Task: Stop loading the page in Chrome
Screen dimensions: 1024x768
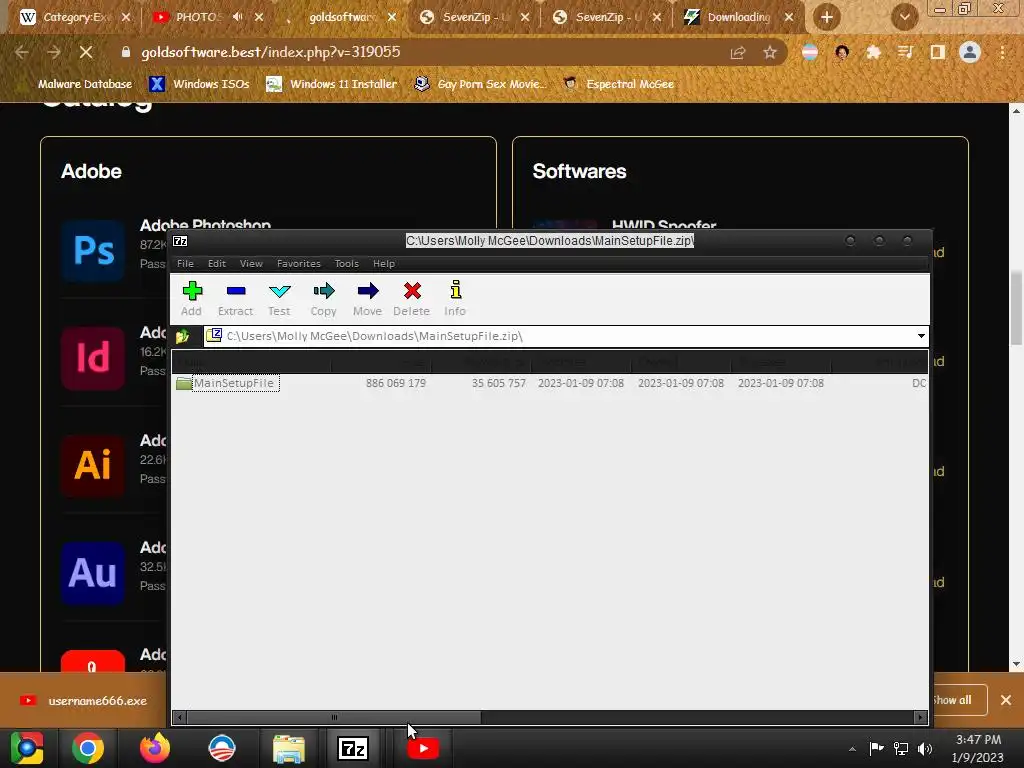Action: tap(86, 52)
